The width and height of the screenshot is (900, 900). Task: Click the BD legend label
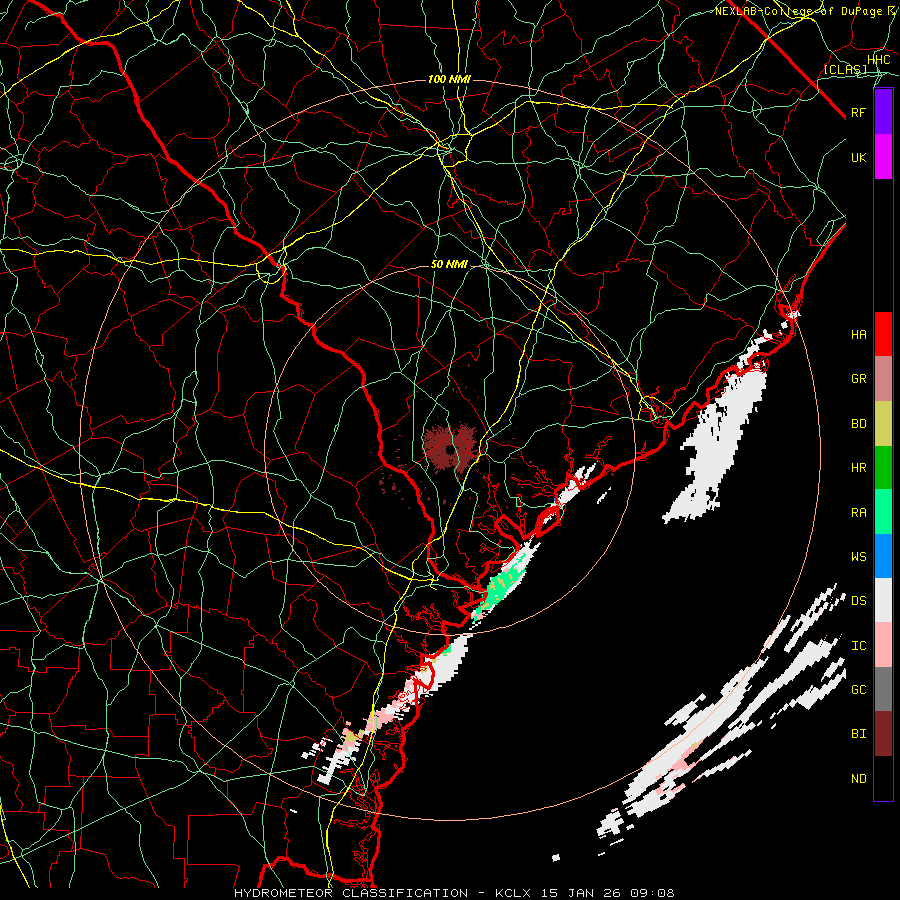coord(859,424)
